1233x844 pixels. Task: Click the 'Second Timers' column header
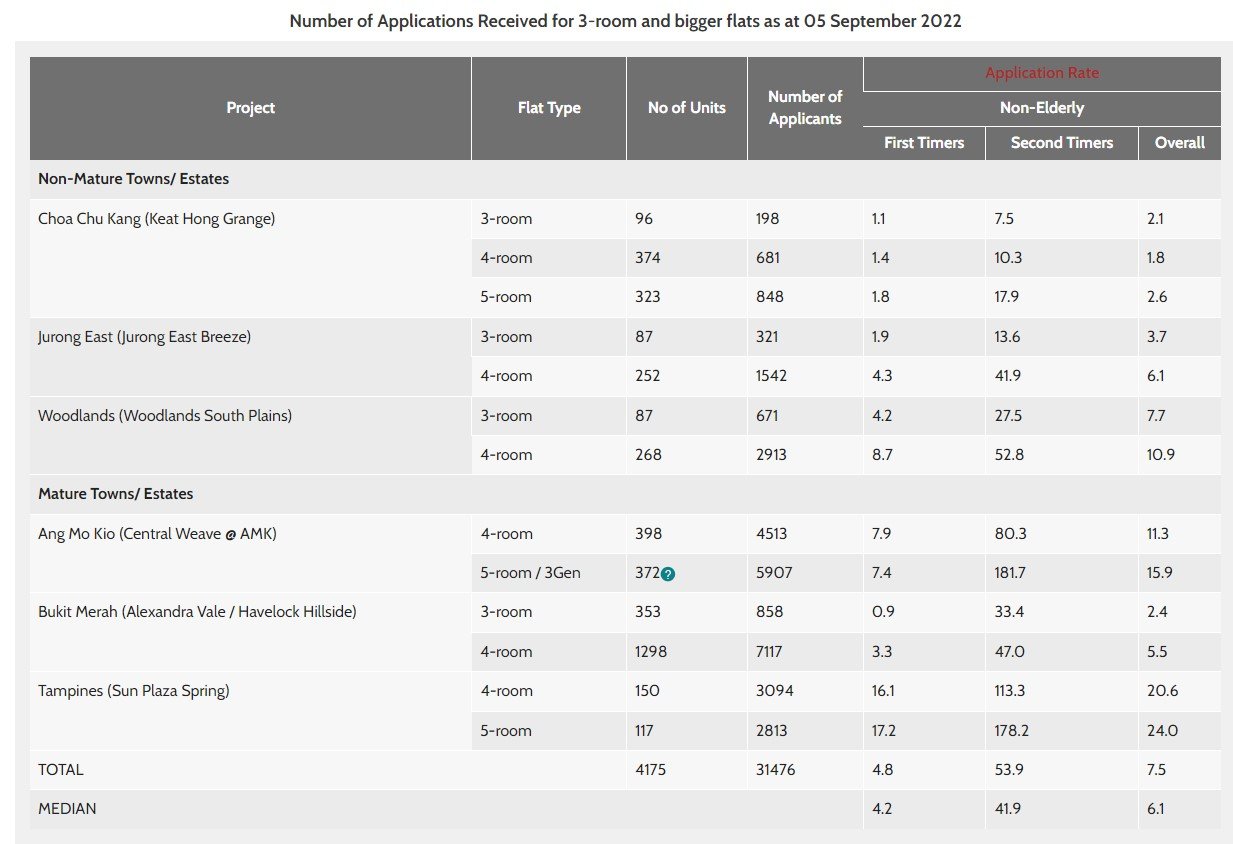(x=1062, y=143)
